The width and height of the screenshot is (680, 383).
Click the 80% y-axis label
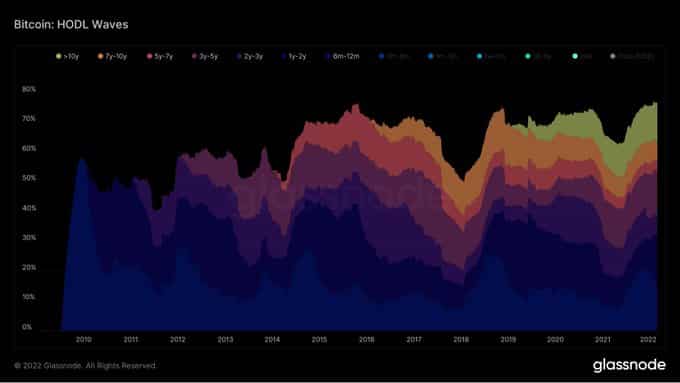[29, 89]
